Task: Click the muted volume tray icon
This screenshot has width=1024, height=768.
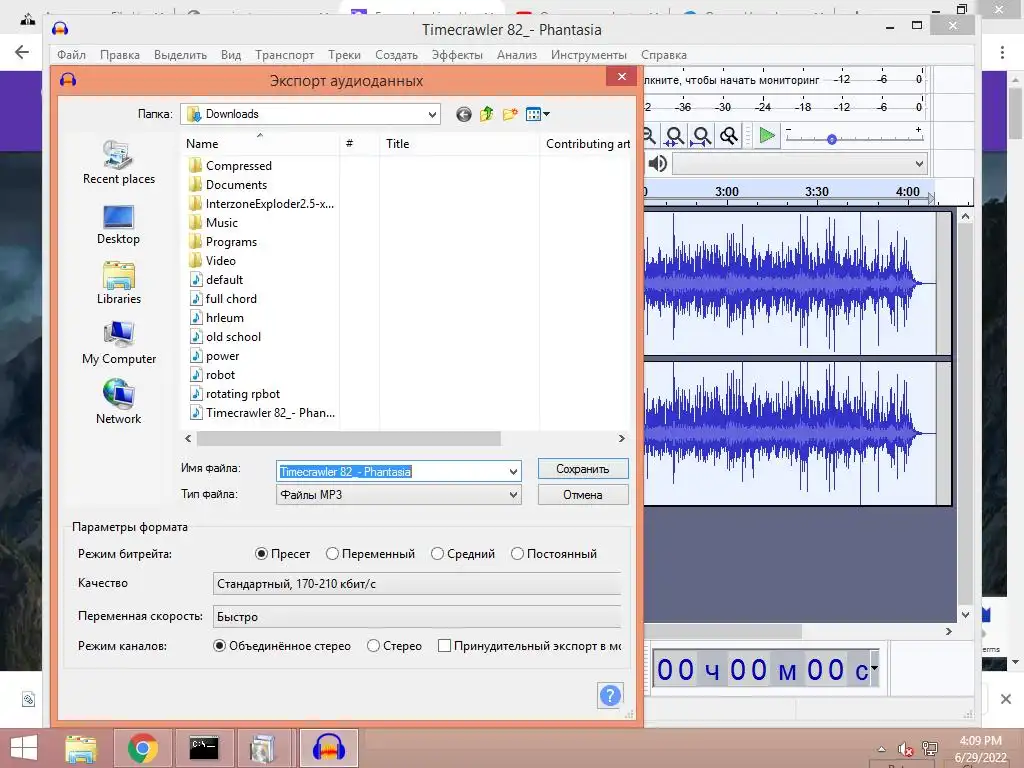Action: pyautogui.click(x=905, y=749)
